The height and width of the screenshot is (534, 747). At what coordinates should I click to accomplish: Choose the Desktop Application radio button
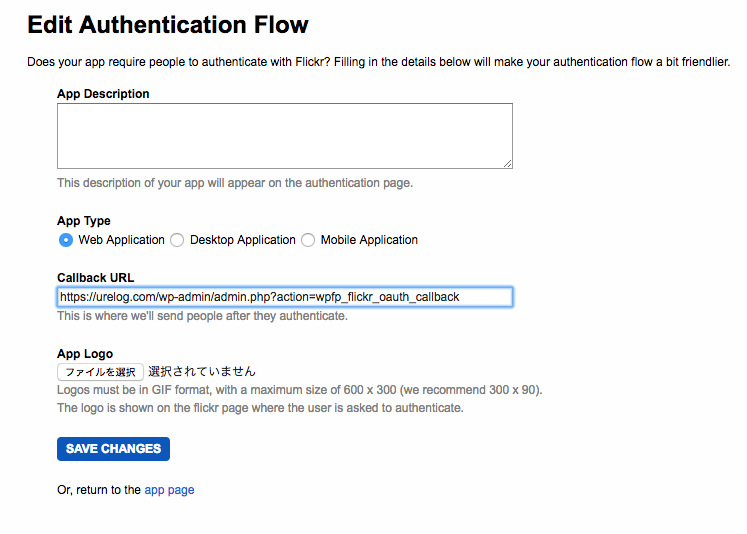pos(177,240)
